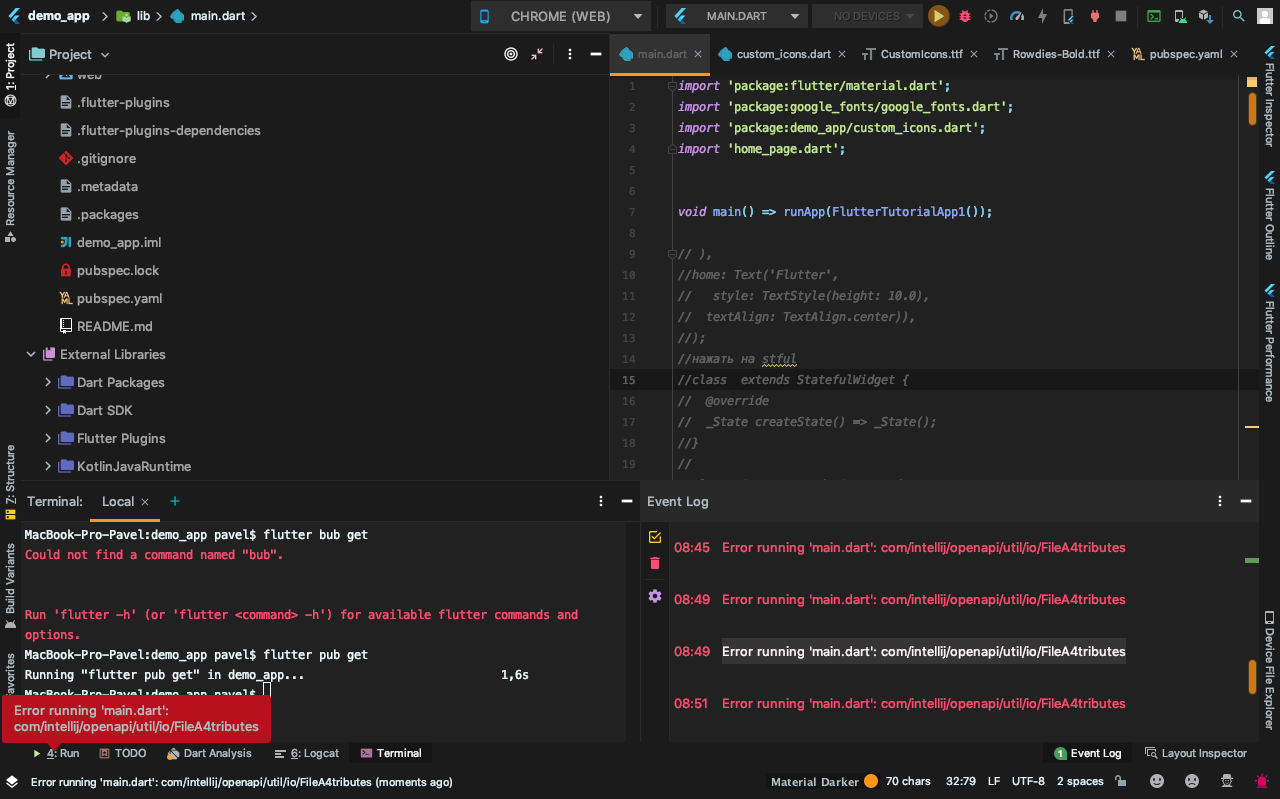Run main.dart with the play button
Screen dimensions: 1280x799
[x=938, y=16]
